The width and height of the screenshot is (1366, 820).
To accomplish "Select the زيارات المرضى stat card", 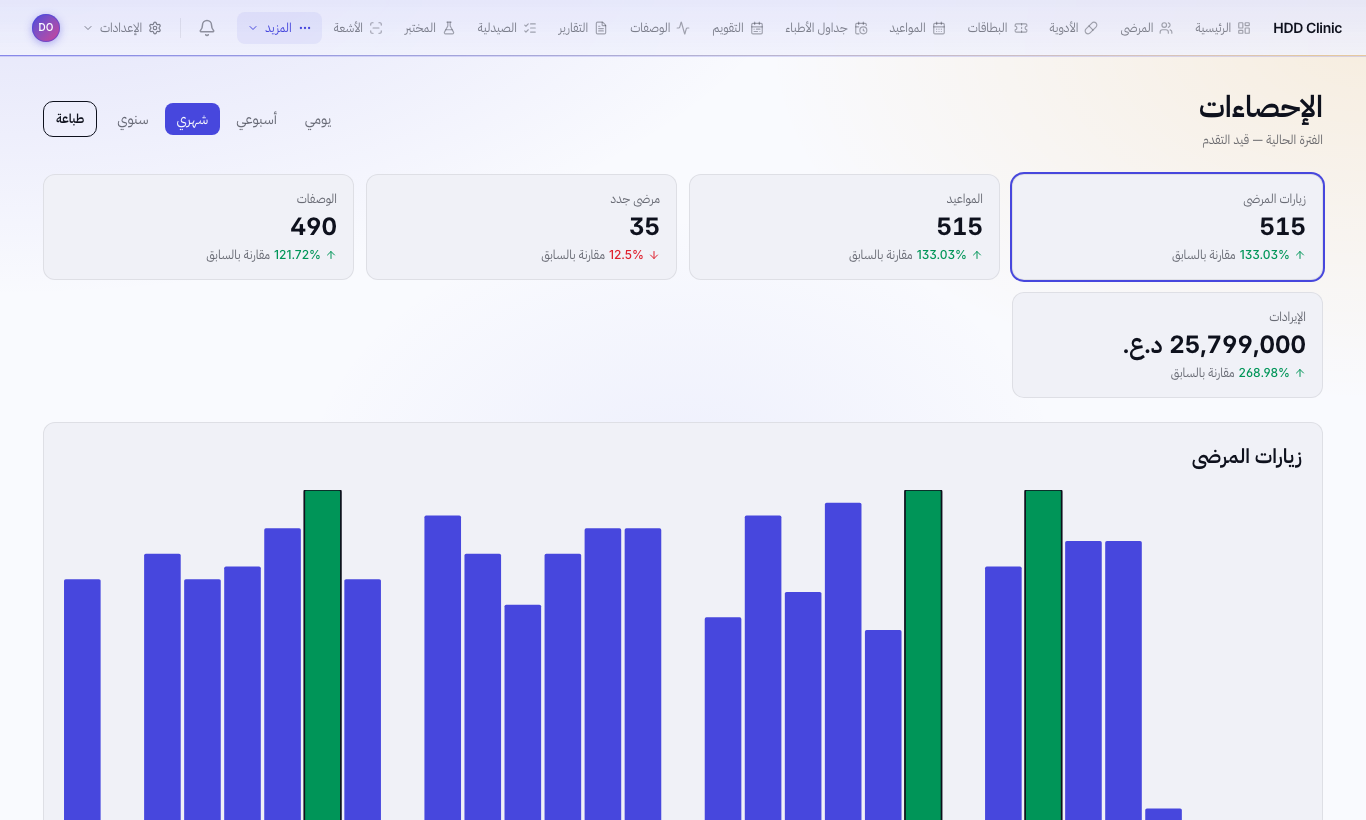I will 1167,227.
